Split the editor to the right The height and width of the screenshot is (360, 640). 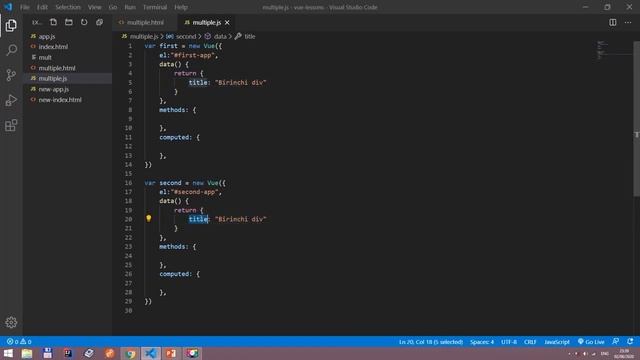click(x=613, y=22)
